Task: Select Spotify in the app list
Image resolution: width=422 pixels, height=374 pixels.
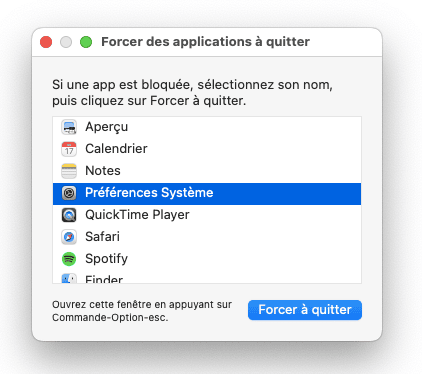Action: click(x=207, y=259)
